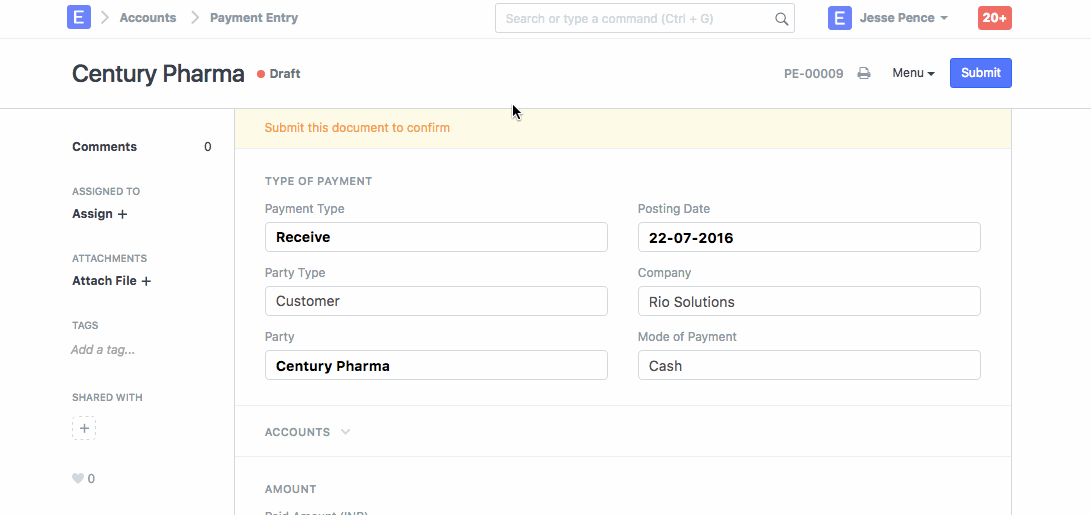Go to Accounts breadcrumb
This screenshot has height=515, width=1091.
pos(147,18)
